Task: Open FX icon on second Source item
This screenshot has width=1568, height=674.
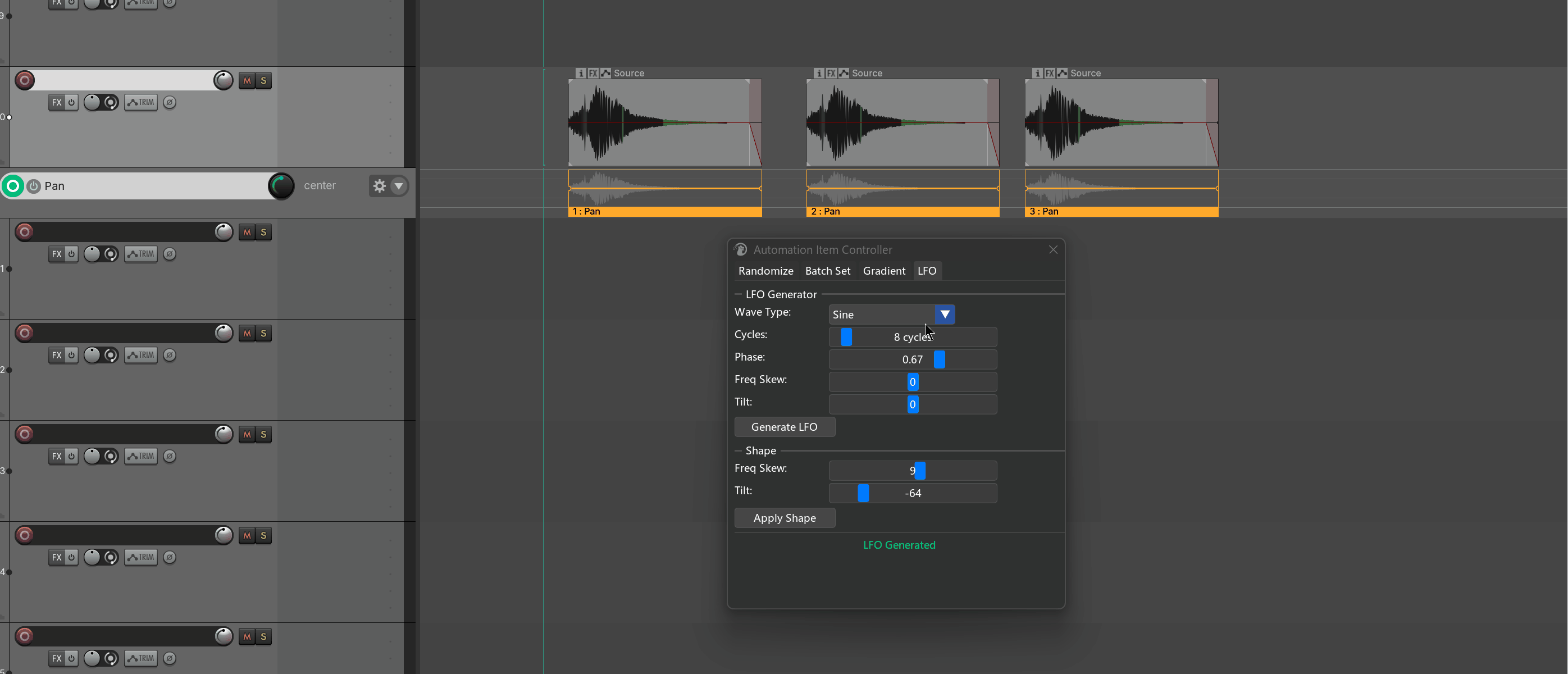Action: click(831, 73)
